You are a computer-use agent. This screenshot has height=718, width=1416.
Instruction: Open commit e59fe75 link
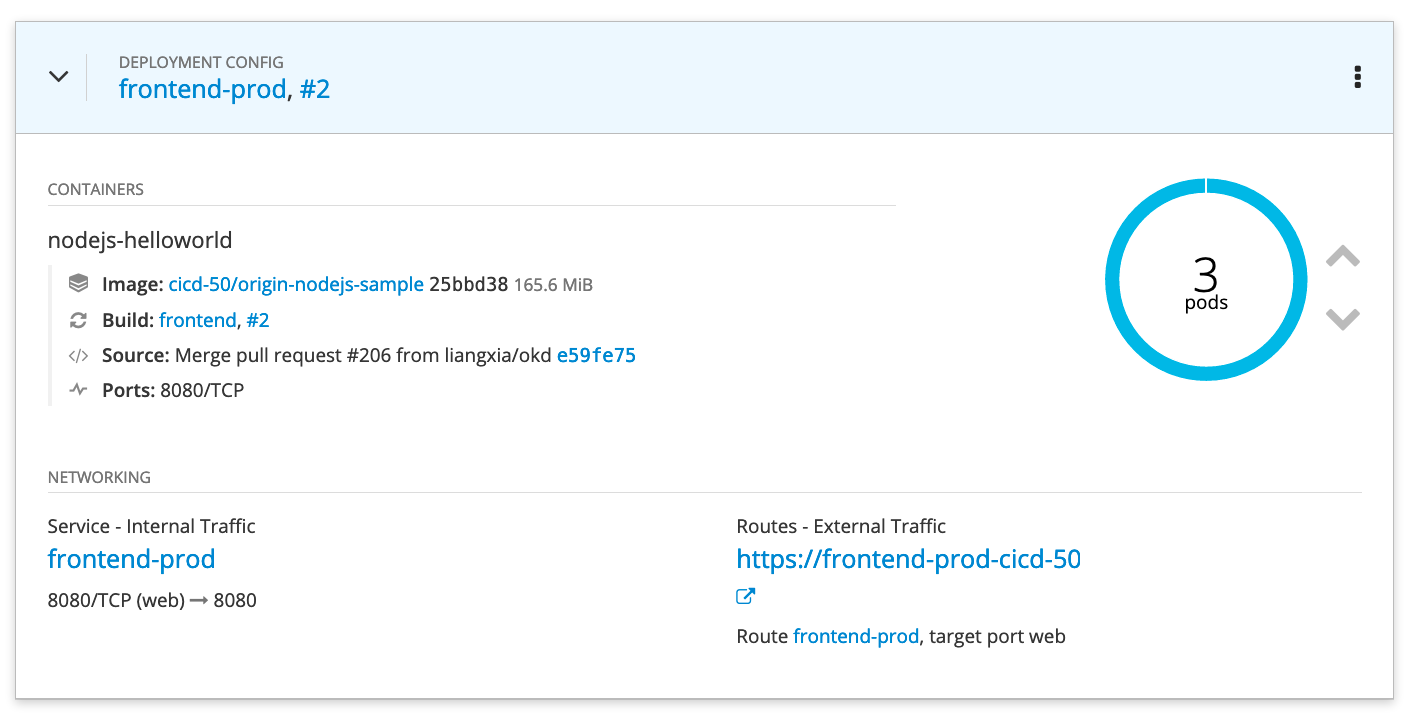(596, 355)
